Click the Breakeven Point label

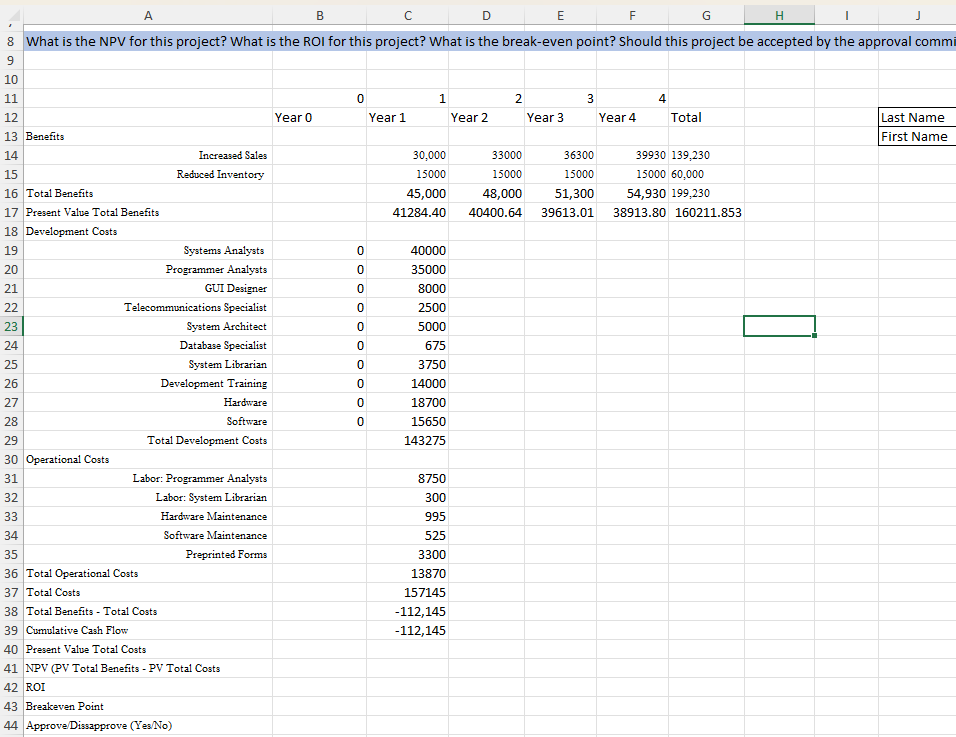64,706
